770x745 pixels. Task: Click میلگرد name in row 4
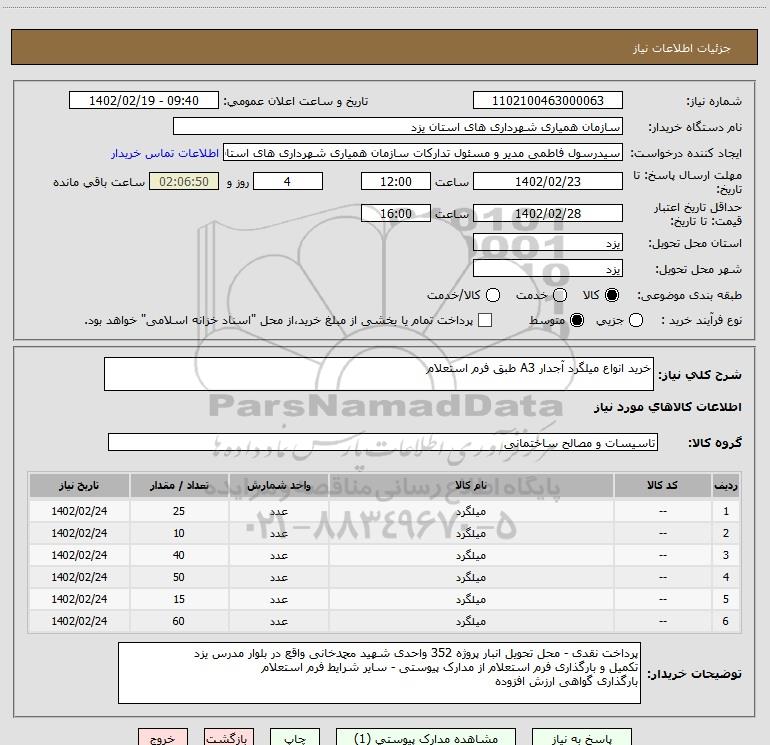click(470, 578)
